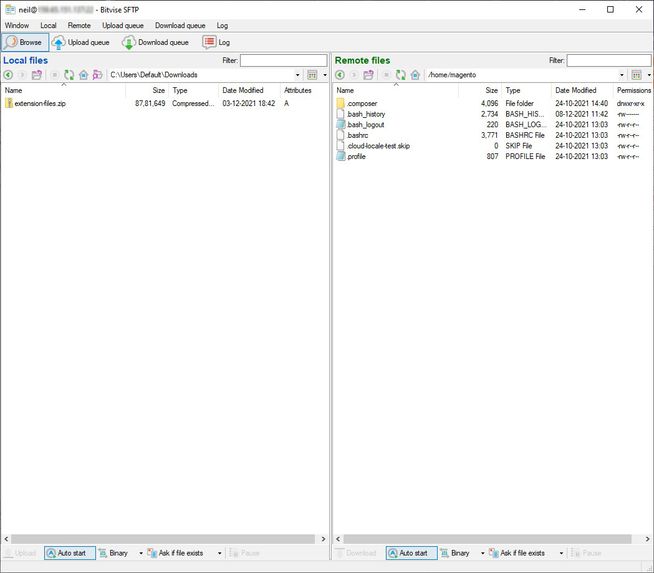Open local Ask if file exists dropdown
The image size is (654, 573).
point(219,553)
